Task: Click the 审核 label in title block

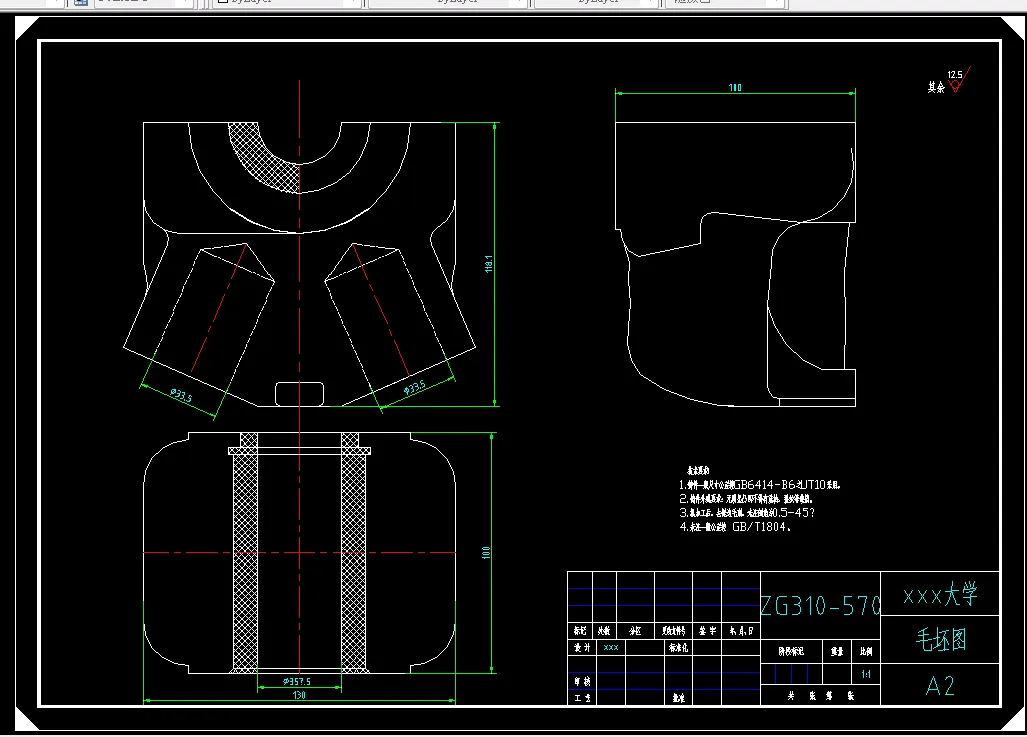Action: pos(582,681)
